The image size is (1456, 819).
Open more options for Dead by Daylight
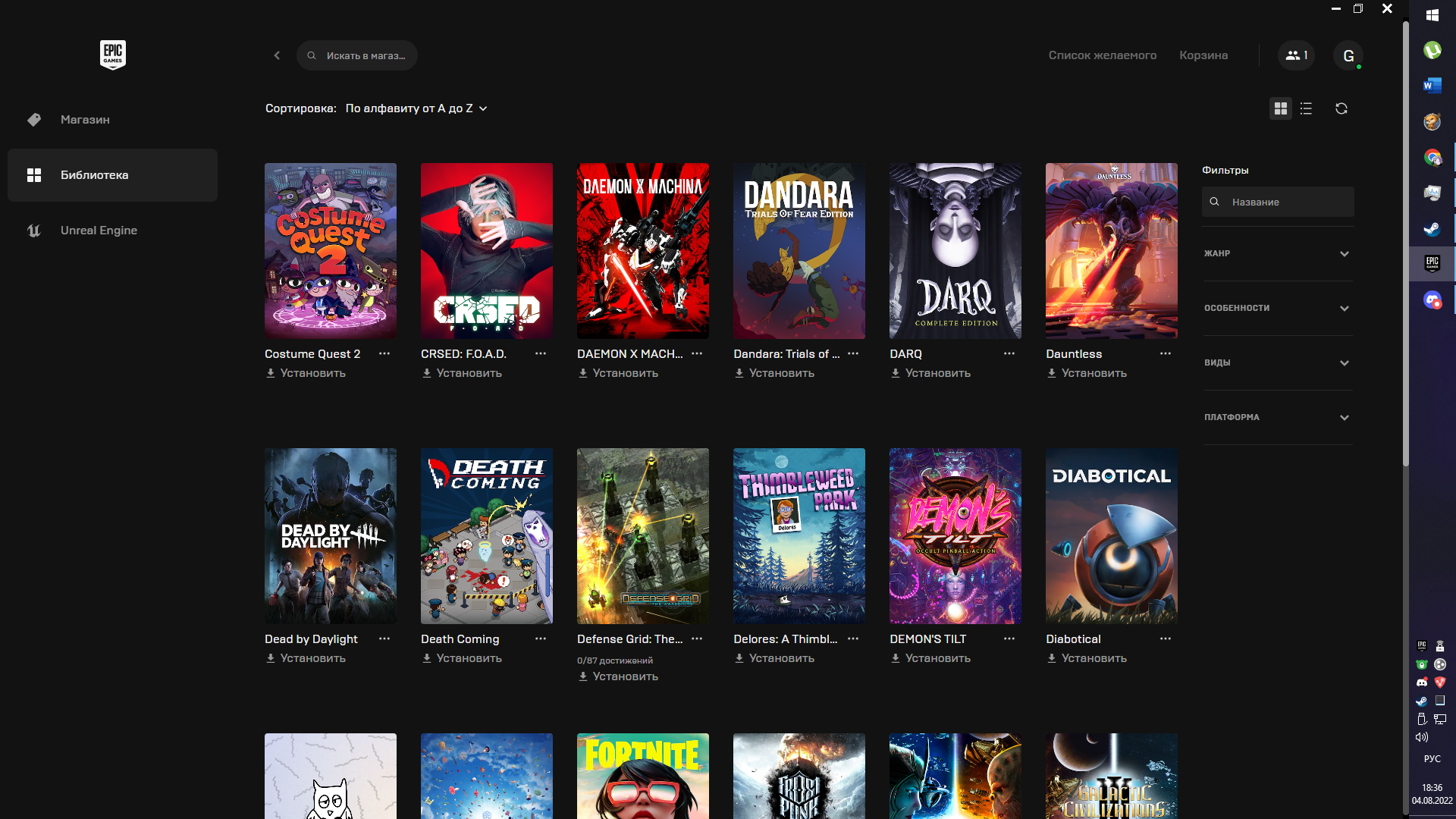click(x=384, y=639)
